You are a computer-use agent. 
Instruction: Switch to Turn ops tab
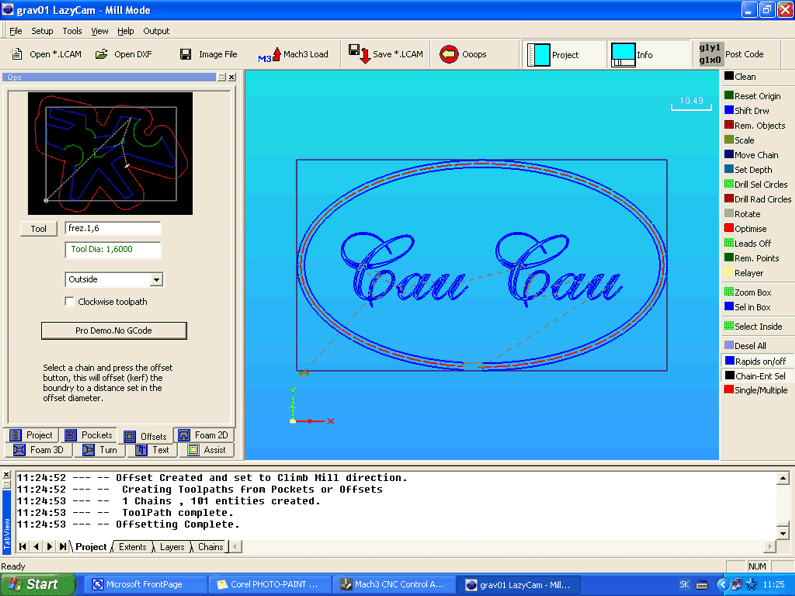pos(100,450)
